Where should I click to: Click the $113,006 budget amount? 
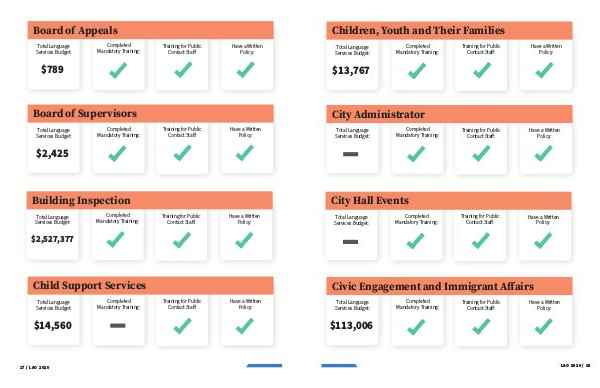tap(351, 326)
